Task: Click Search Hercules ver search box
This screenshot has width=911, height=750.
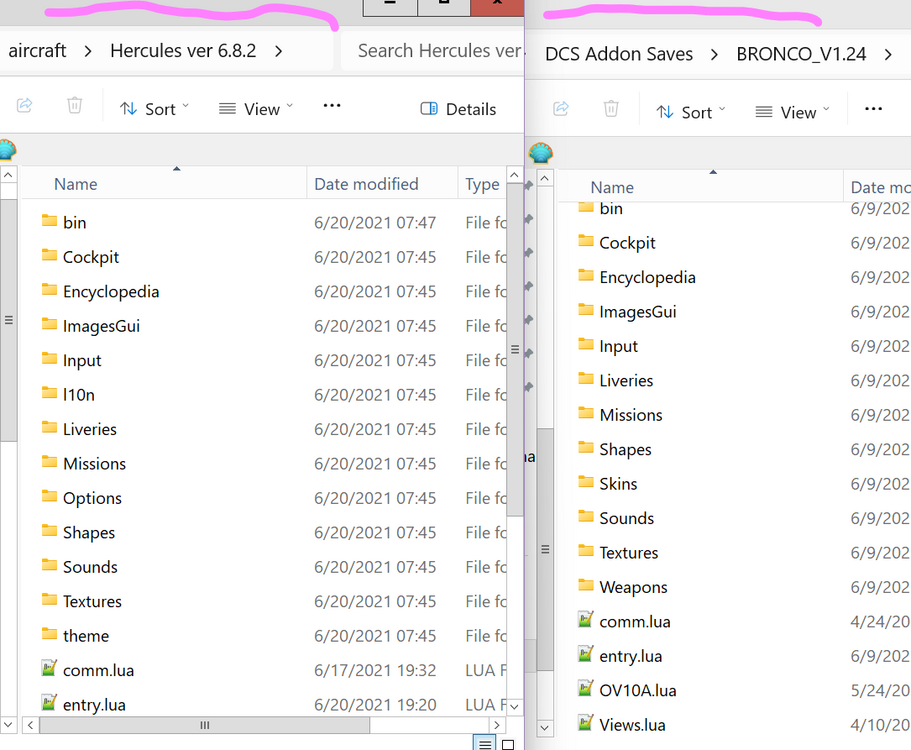Action: 433,51
